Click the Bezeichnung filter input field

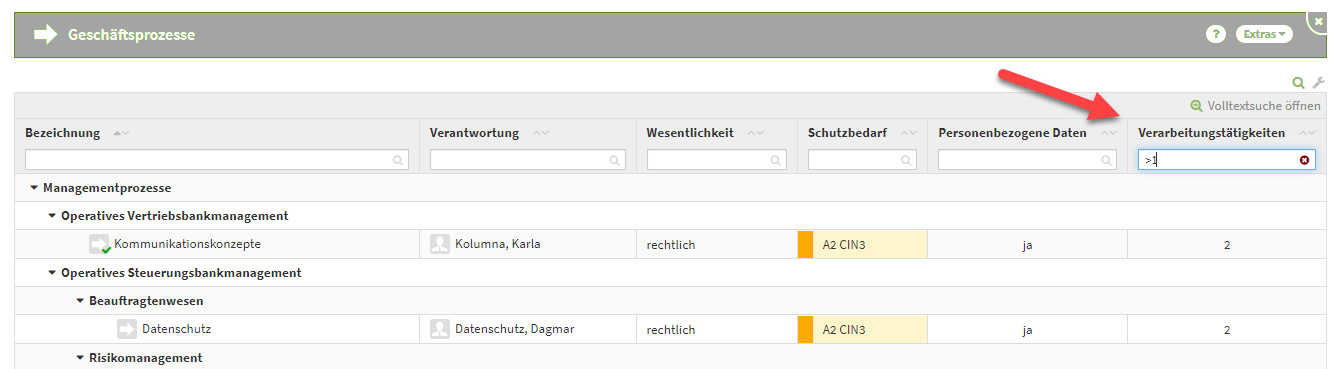point(217,160)
